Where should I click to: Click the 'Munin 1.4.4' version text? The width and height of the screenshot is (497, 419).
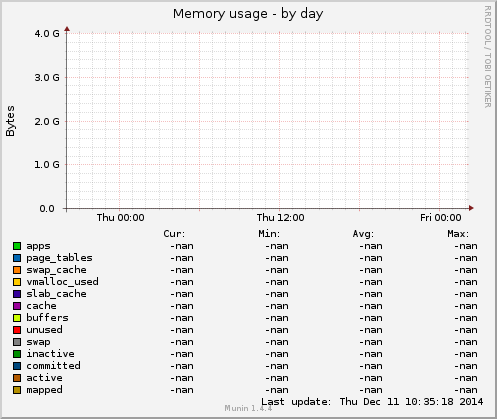point(248,408)
